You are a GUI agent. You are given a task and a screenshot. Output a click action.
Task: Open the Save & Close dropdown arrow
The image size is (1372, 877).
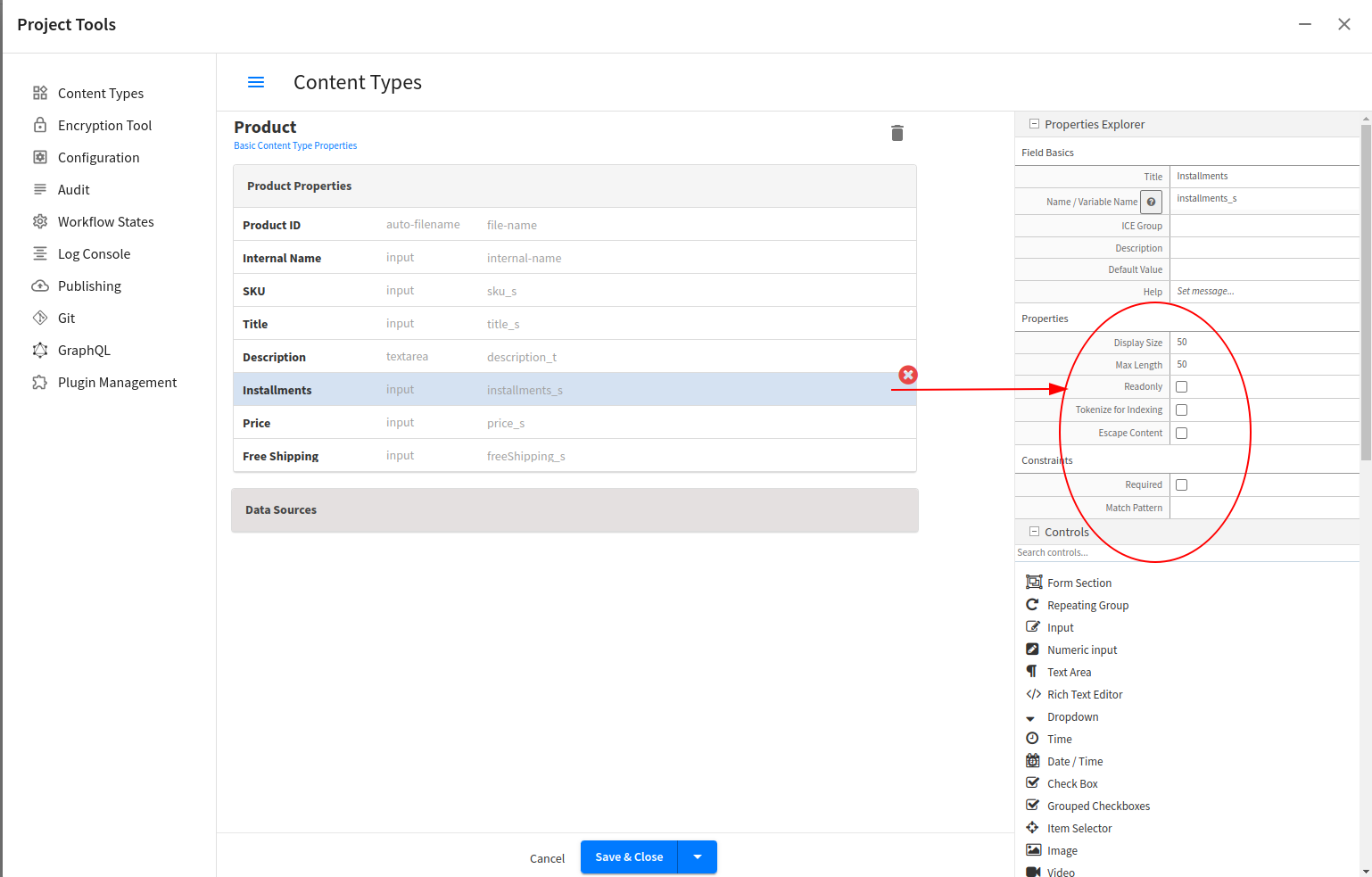click(698, 857)
